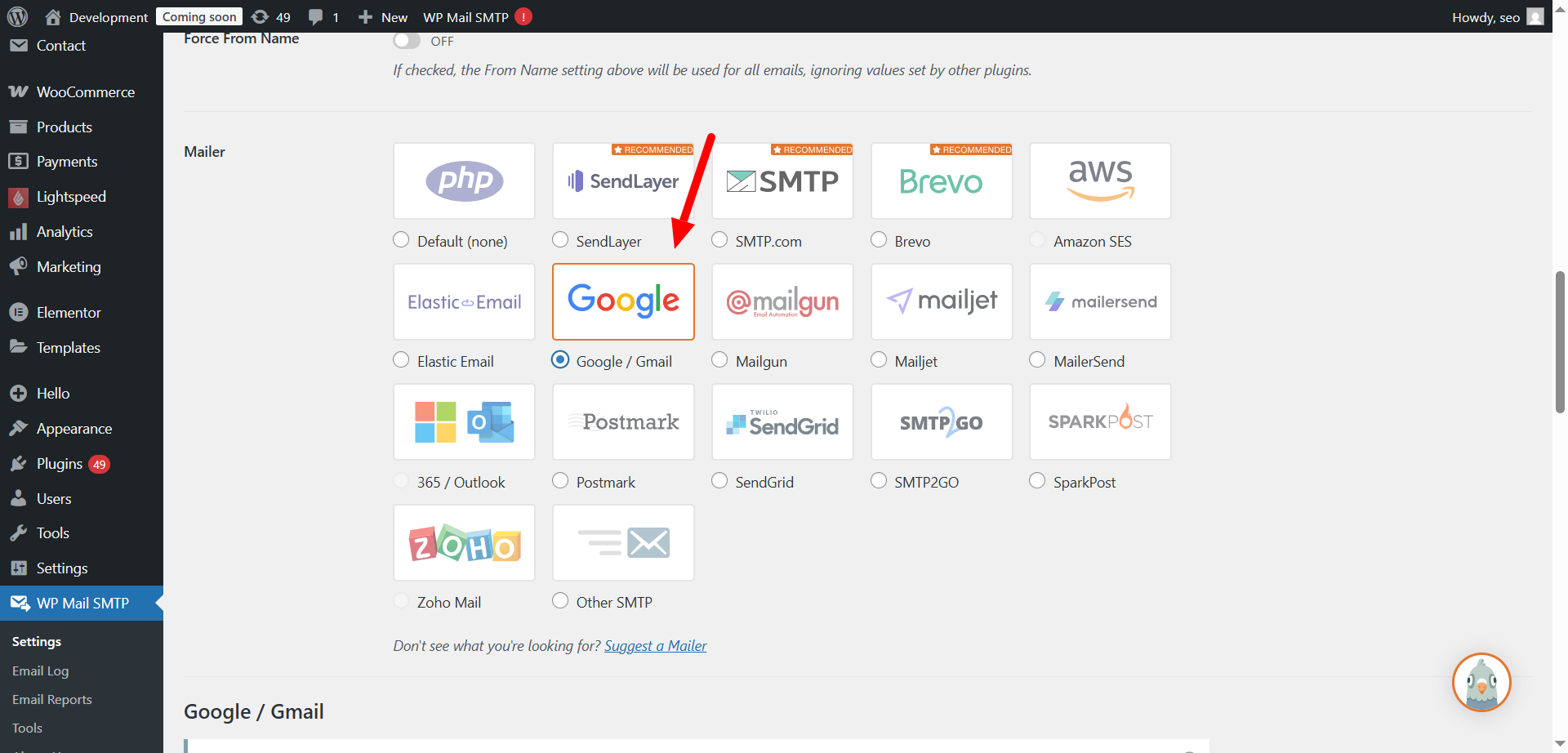Go to Products in the sidebar
The height and width of the screenshot is (753, 1568).
[x=64, y=127]
